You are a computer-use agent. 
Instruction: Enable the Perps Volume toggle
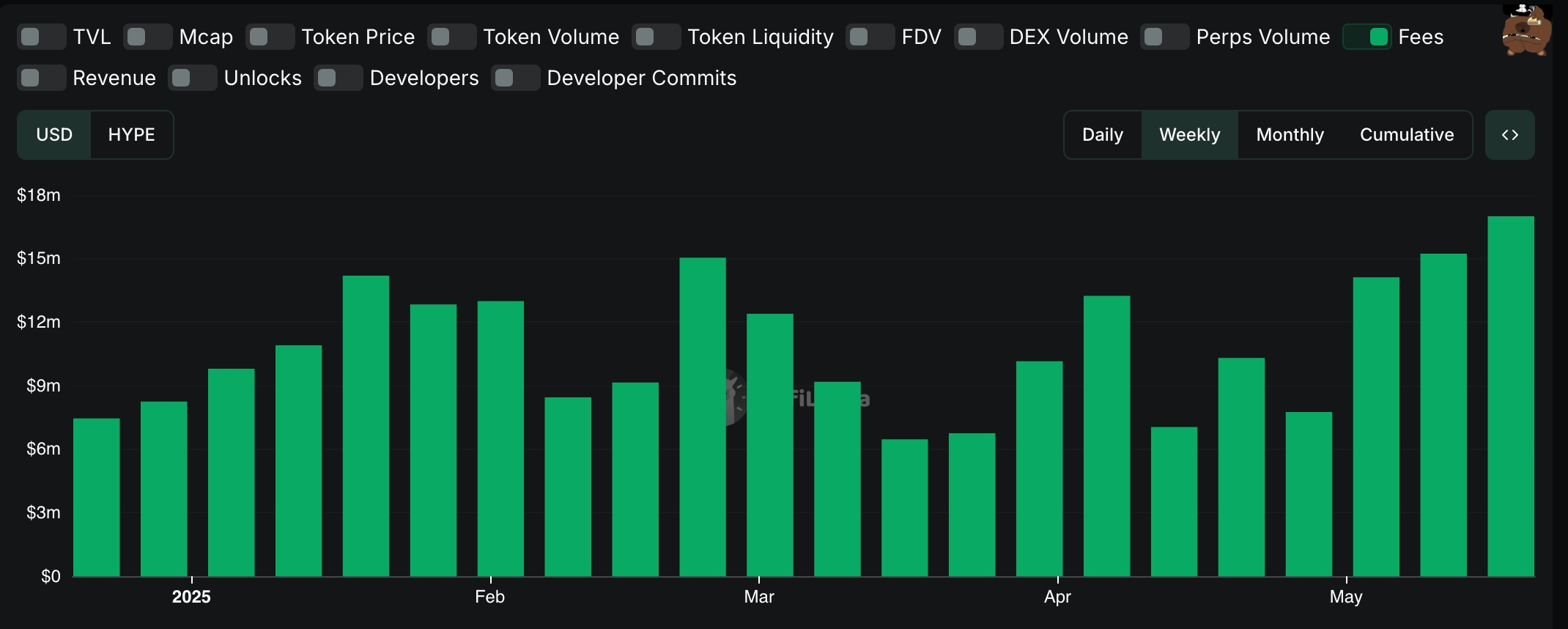click(x=1165, y=37)
